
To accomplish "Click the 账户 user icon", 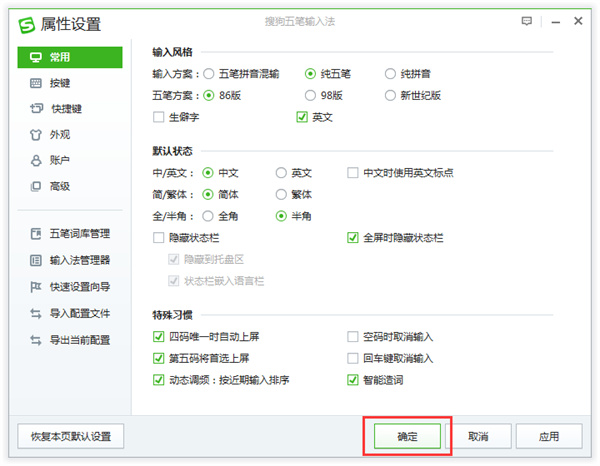I will coord(36,160).
